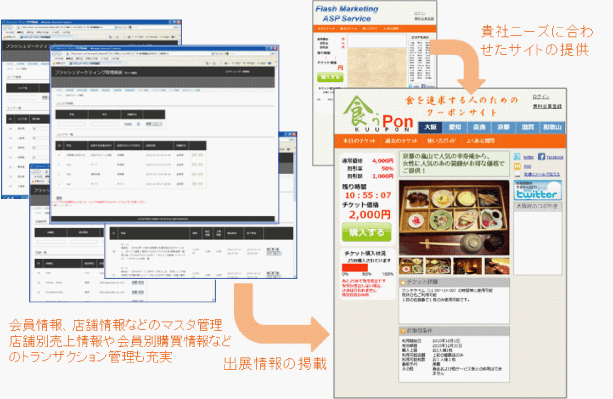Click the お取引条件 section header icon
613x399 pixels.
pos(403,331)
